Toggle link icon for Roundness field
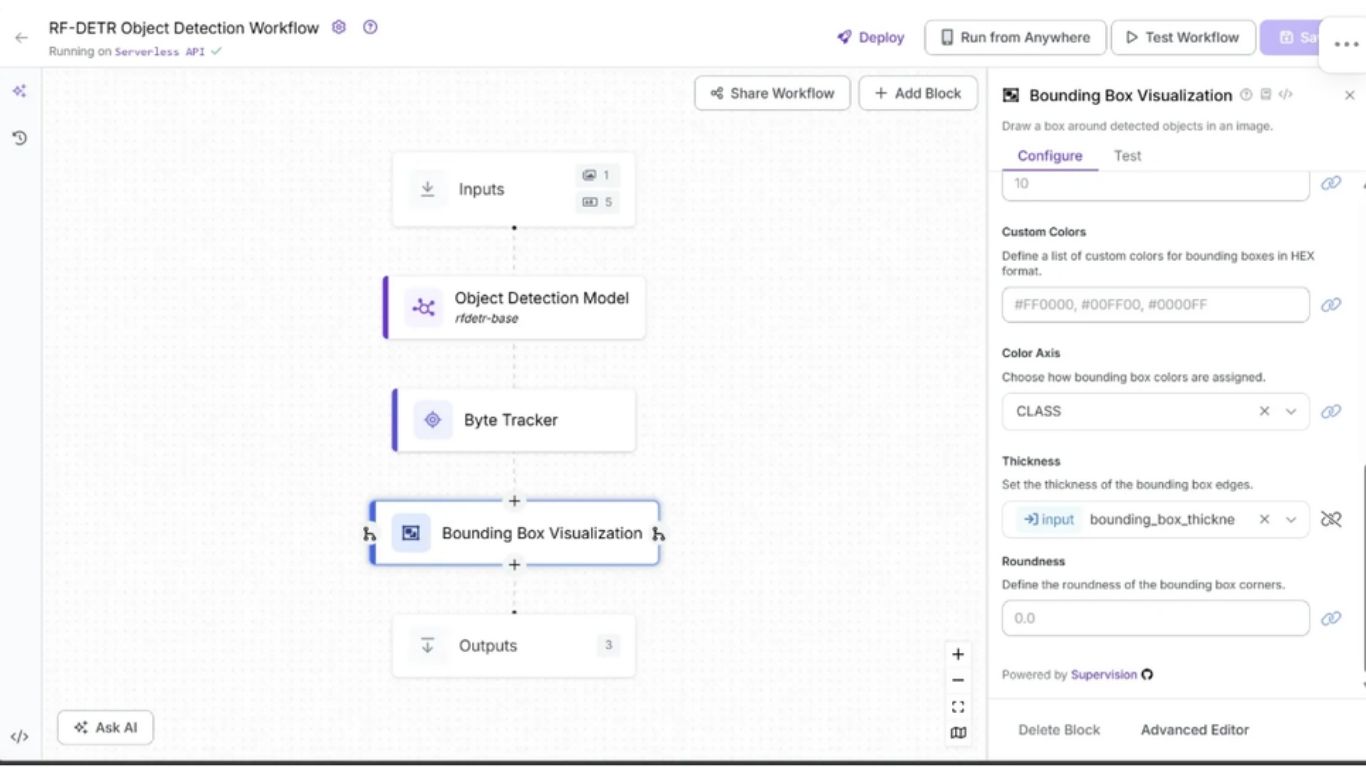 pos(1331,618)
